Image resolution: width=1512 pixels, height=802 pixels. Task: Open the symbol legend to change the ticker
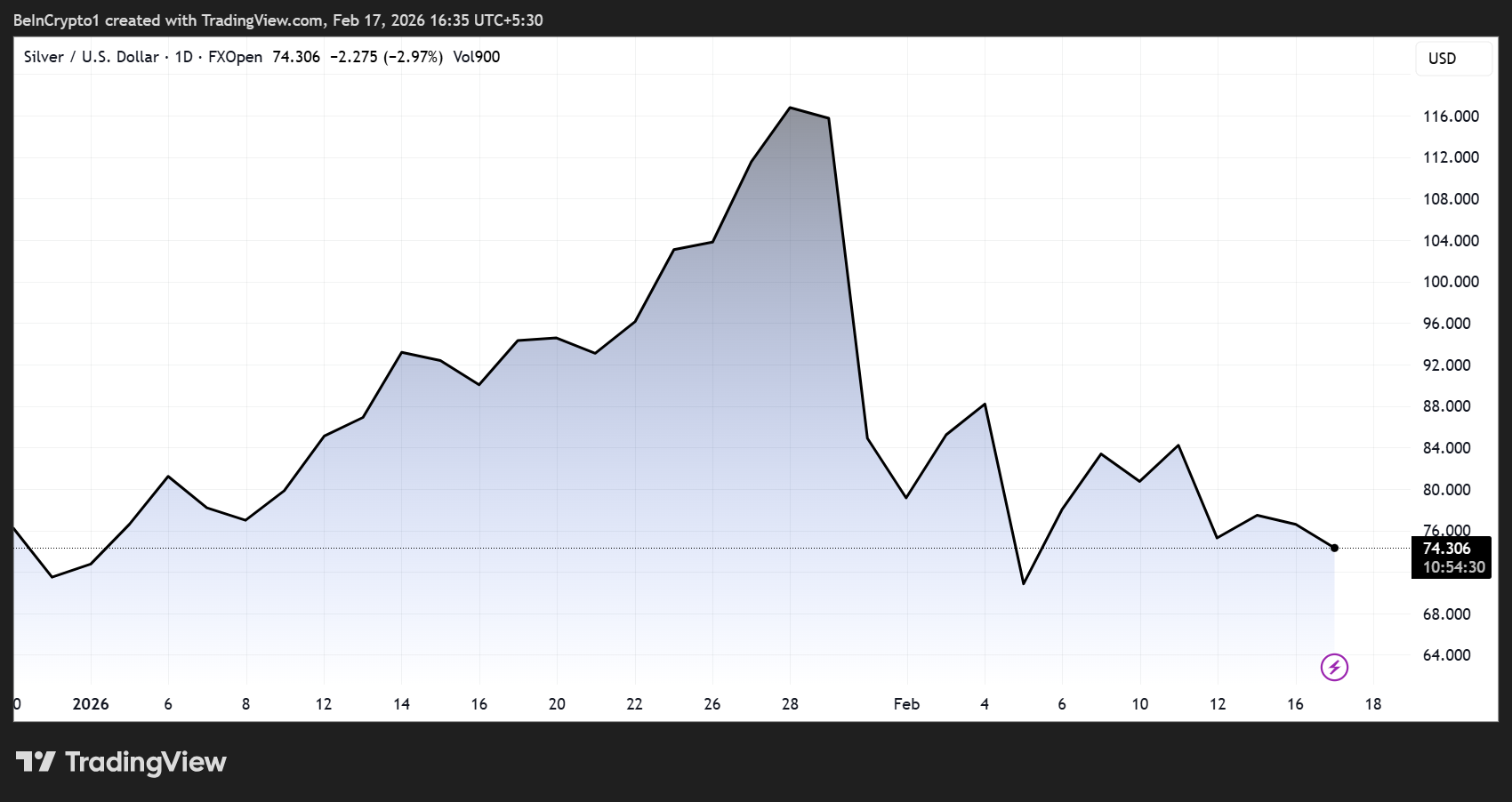[92, 56]
